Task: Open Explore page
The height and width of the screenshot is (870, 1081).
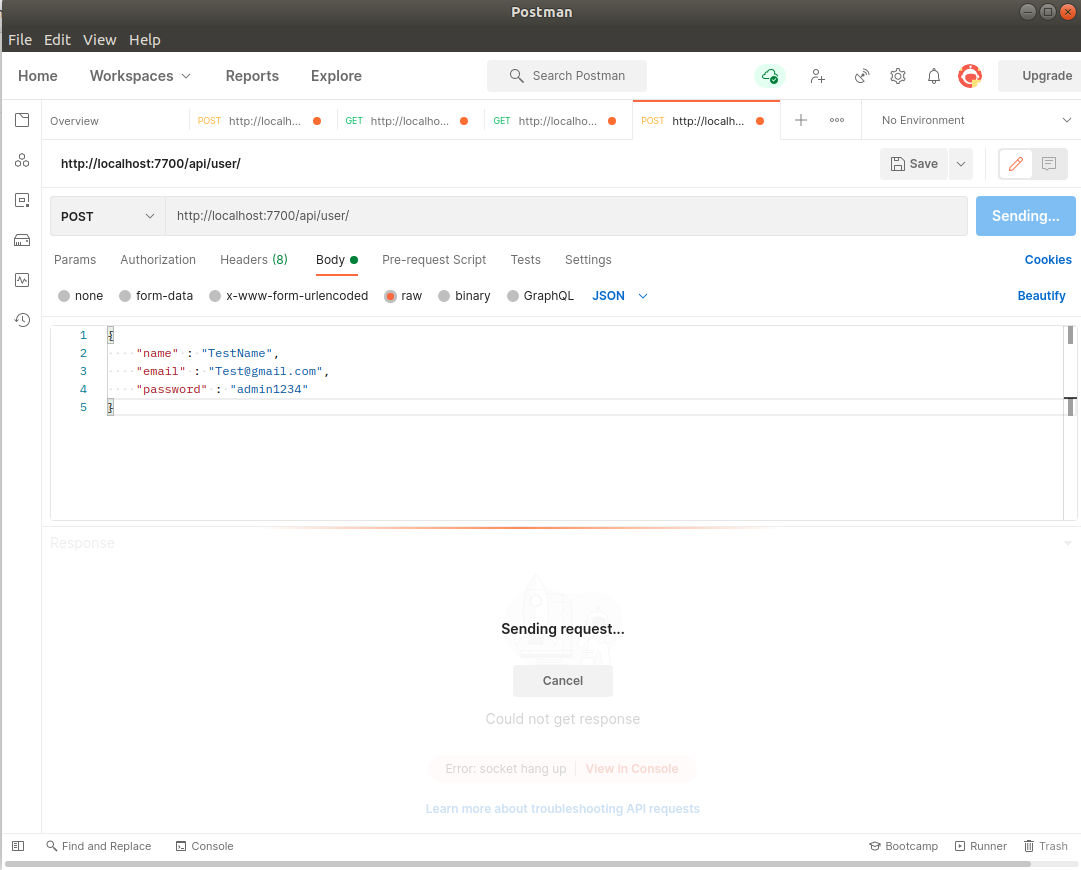Action: pos(336,76)
